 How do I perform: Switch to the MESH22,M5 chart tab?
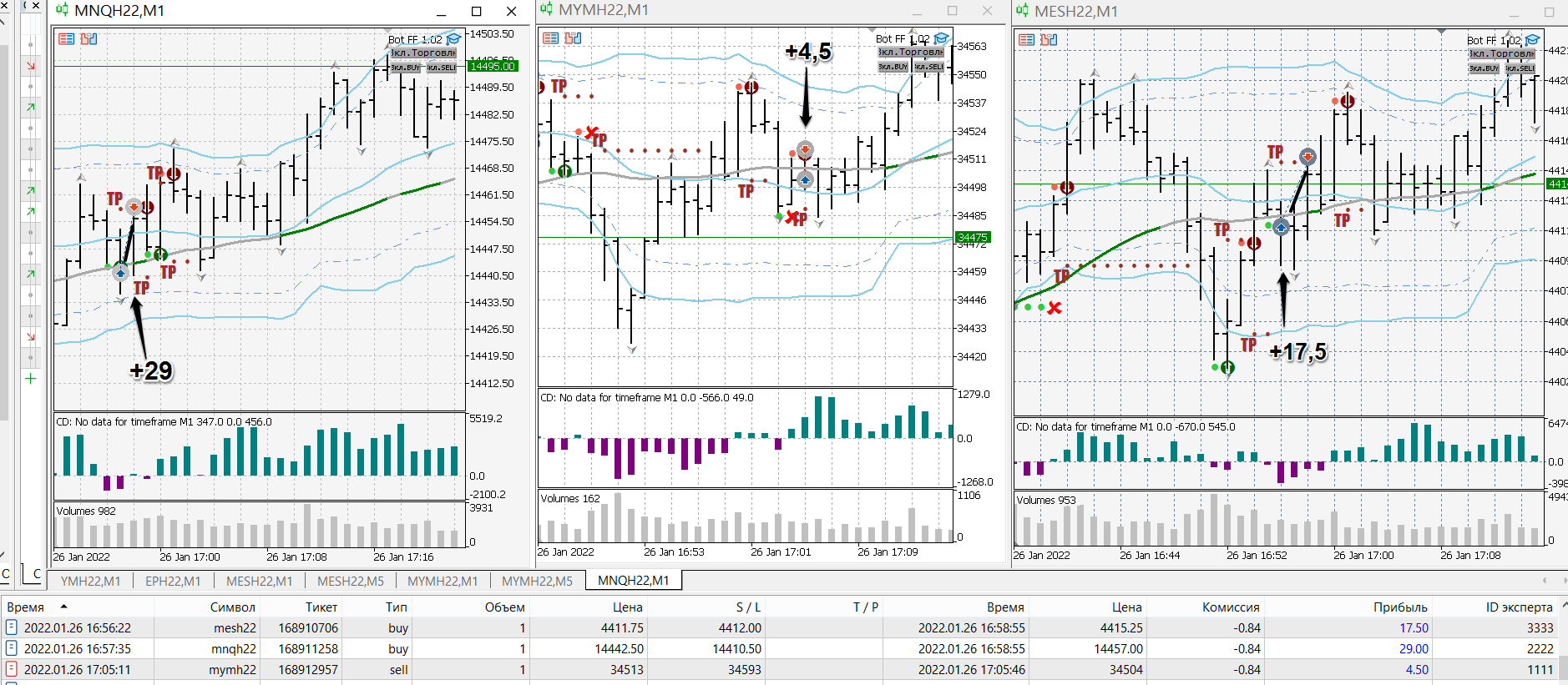[351, 581]
